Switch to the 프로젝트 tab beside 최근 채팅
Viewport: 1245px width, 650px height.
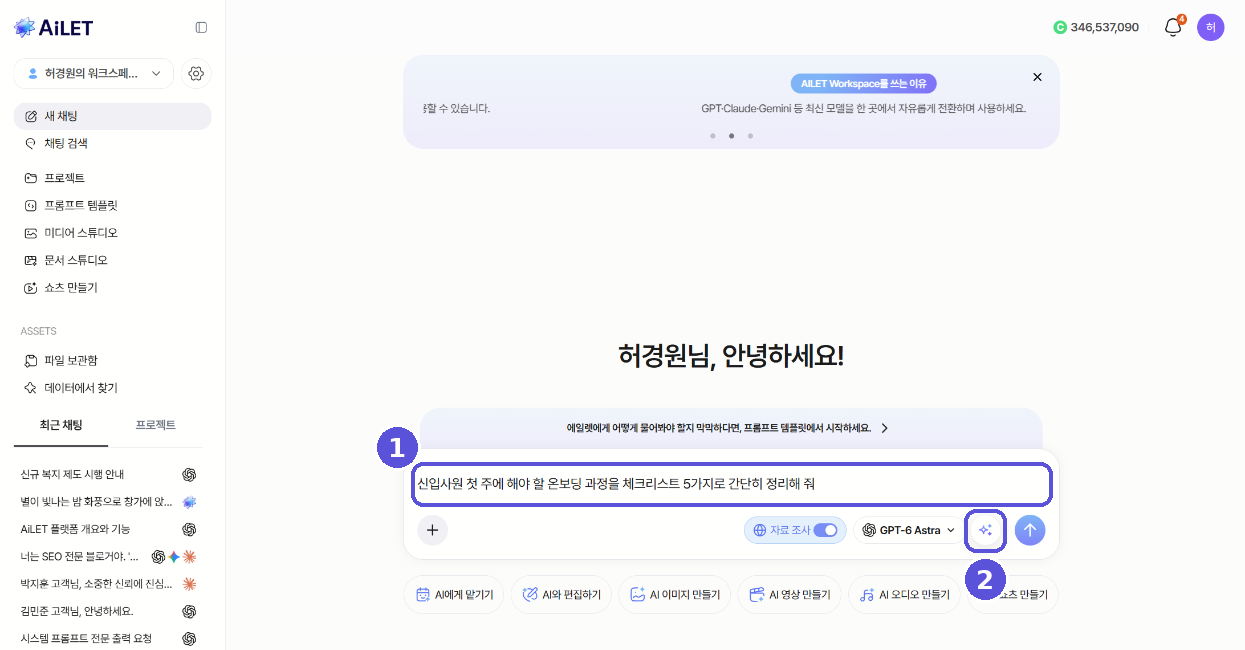(x=156, y=425)
